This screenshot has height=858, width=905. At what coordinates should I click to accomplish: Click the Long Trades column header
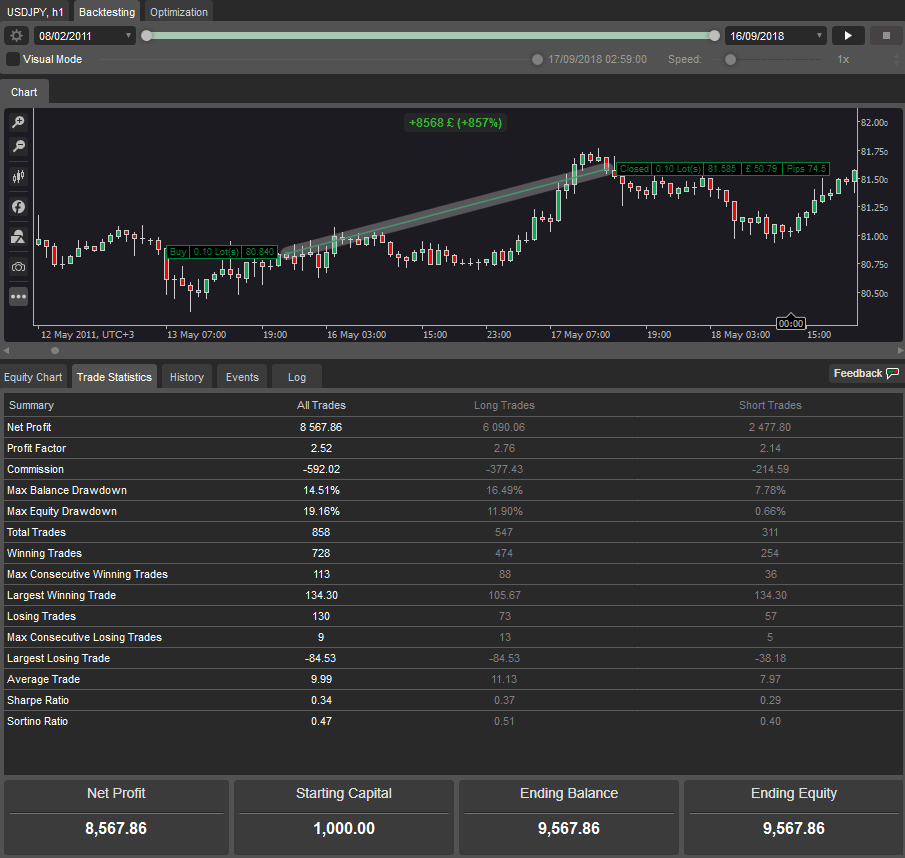click(504, 405)
